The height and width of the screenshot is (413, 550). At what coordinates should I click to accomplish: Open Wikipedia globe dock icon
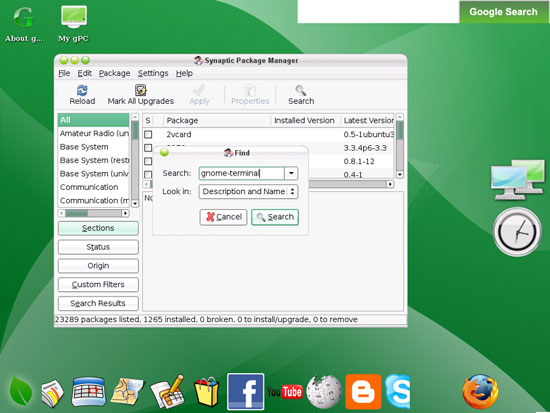(x=324, y=392)
